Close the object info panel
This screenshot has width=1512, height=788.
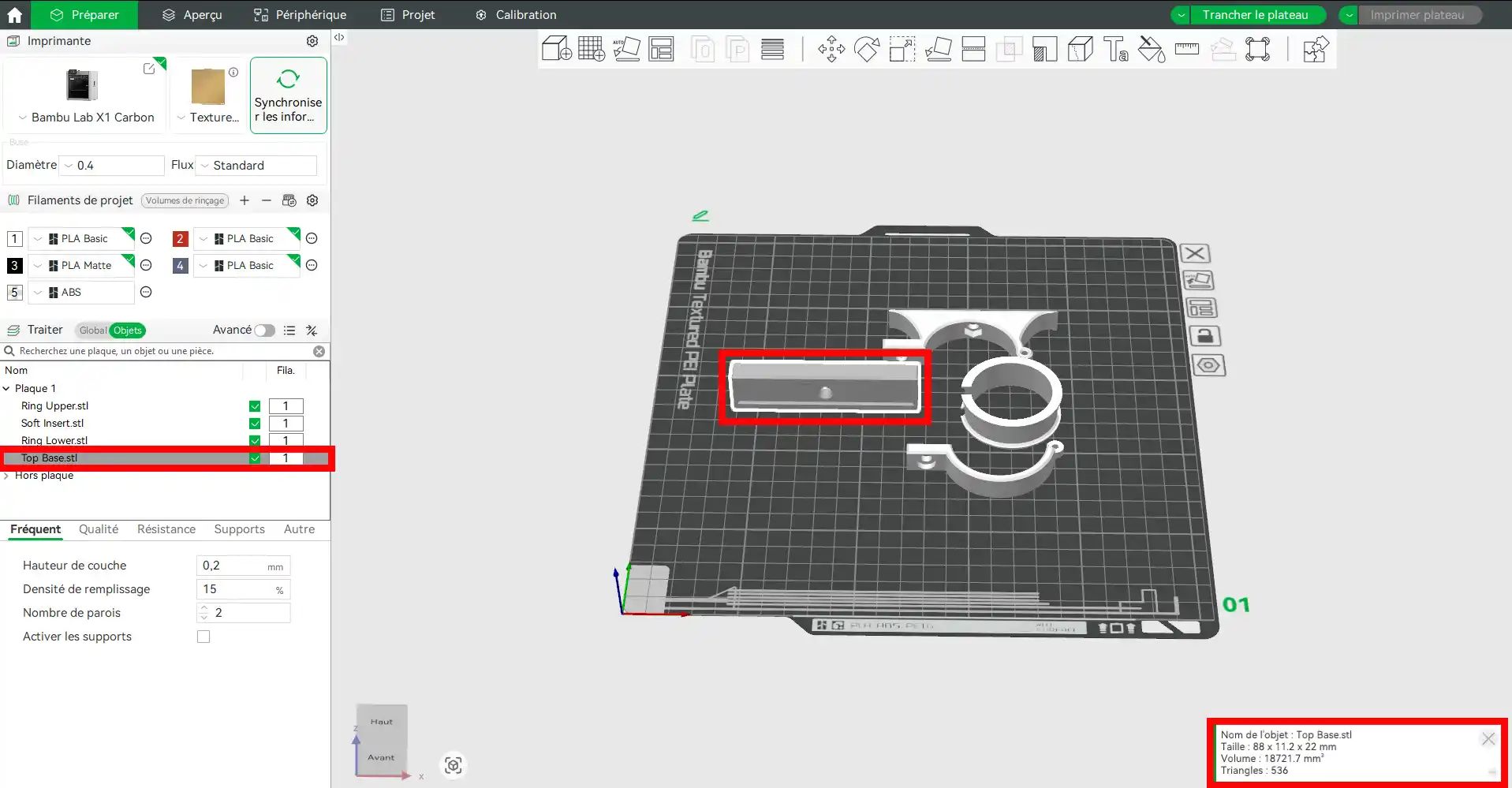[1488, 739]
